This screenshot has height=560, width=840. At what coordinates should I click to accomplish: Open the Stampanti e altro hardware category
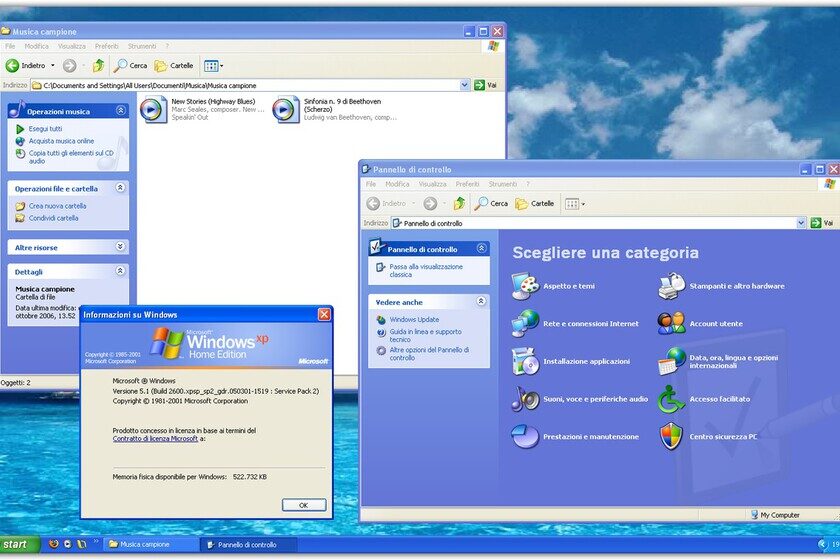tap(721, 286)
